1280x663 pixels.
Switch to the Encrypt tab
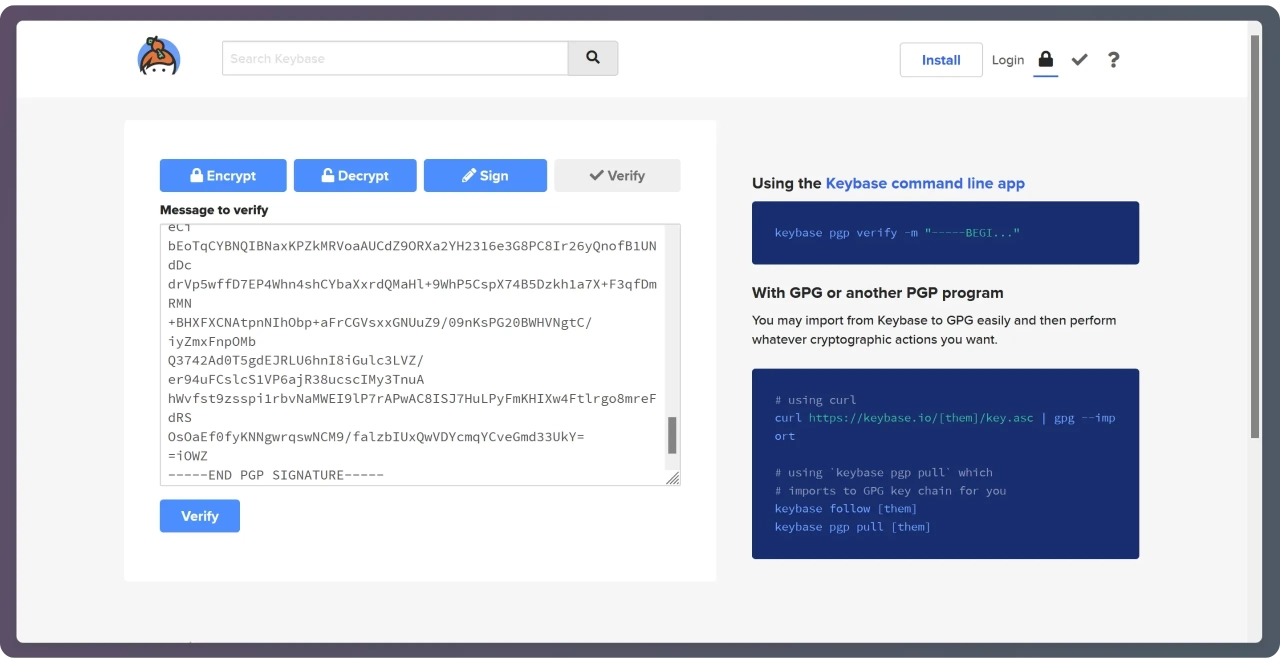223,175
